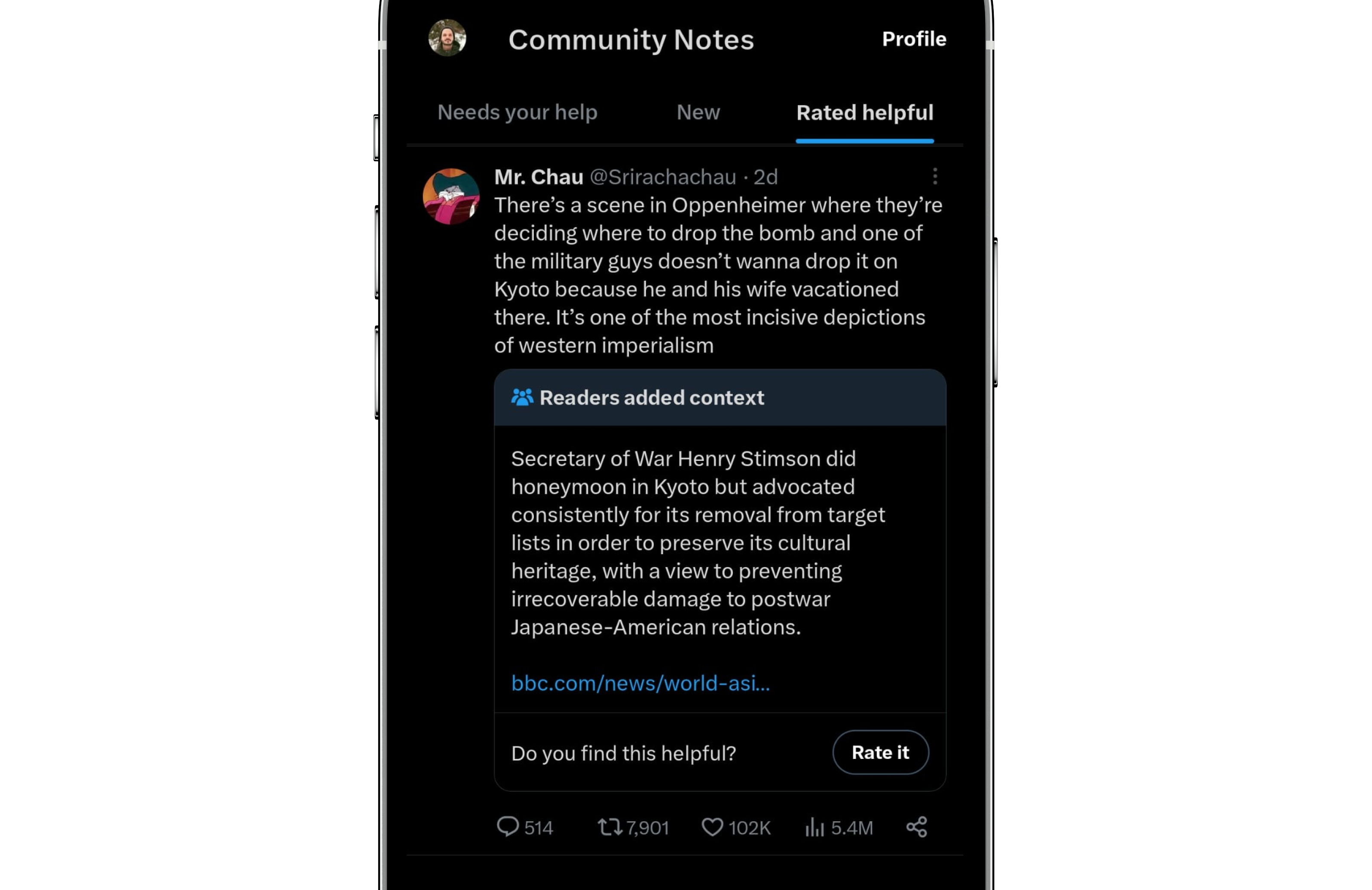View the post analytics bar chart icon
Viewport: 1372px width, 890px height.
tap(814, 827)
